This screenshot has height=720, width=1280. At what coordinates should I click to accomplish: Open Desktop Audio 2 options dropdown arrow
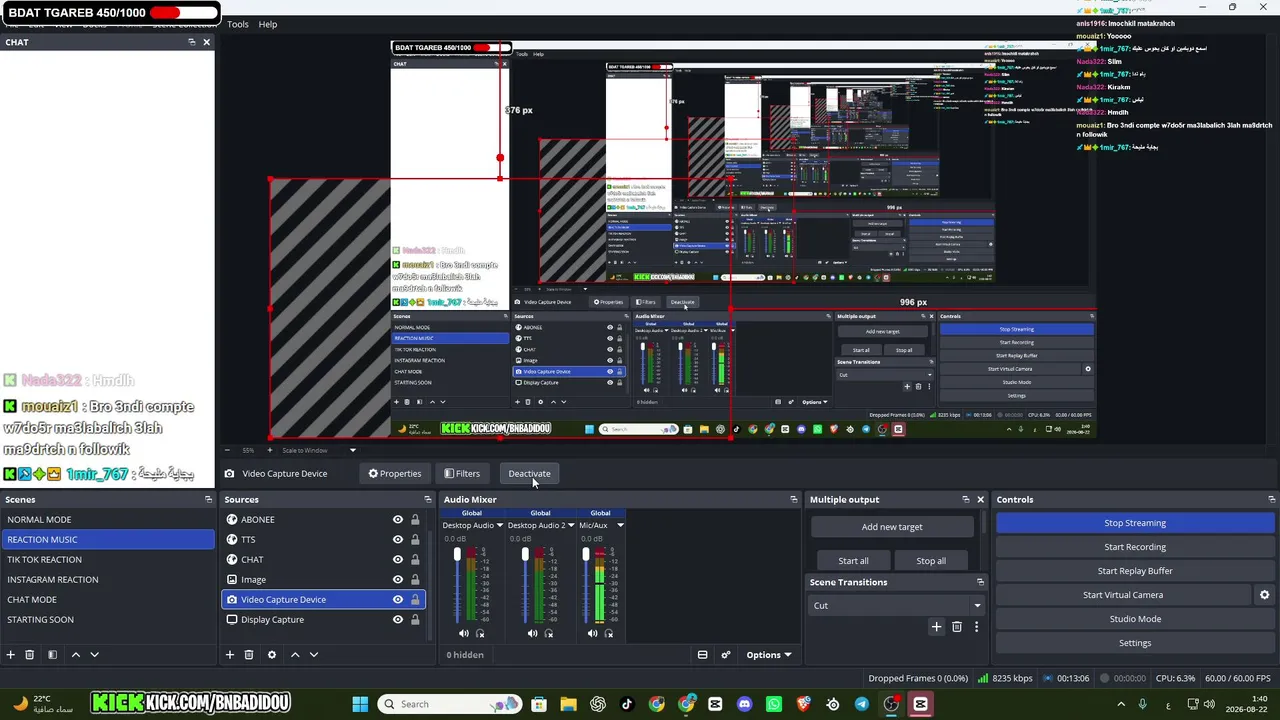571,525
